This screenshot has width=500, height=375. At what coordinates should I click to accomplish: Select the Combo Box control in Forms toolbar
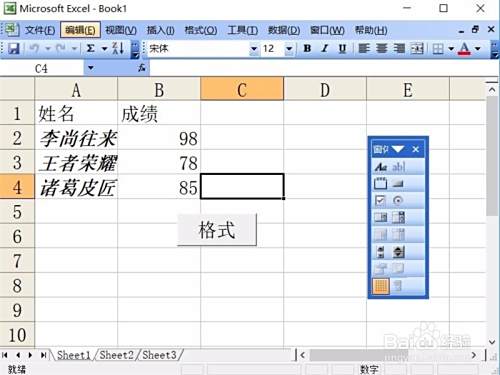tap(398, 218)
